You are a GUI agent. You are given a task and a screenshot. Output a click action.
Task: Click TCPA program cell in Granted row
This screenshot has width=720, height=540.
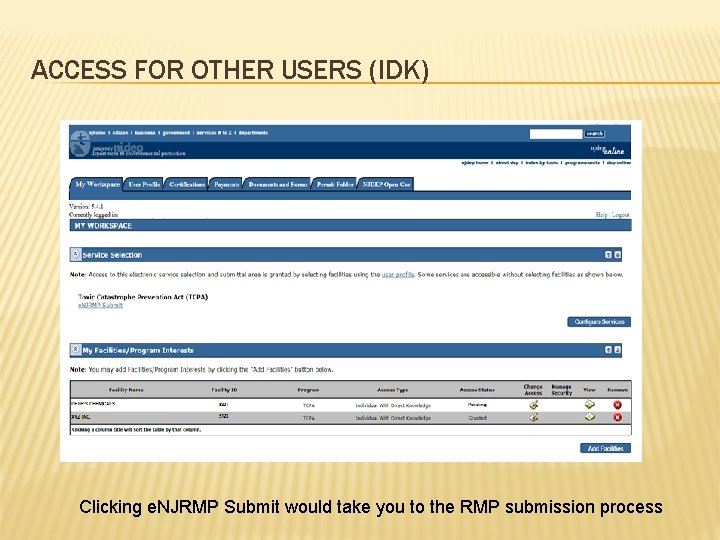point(309,418)
